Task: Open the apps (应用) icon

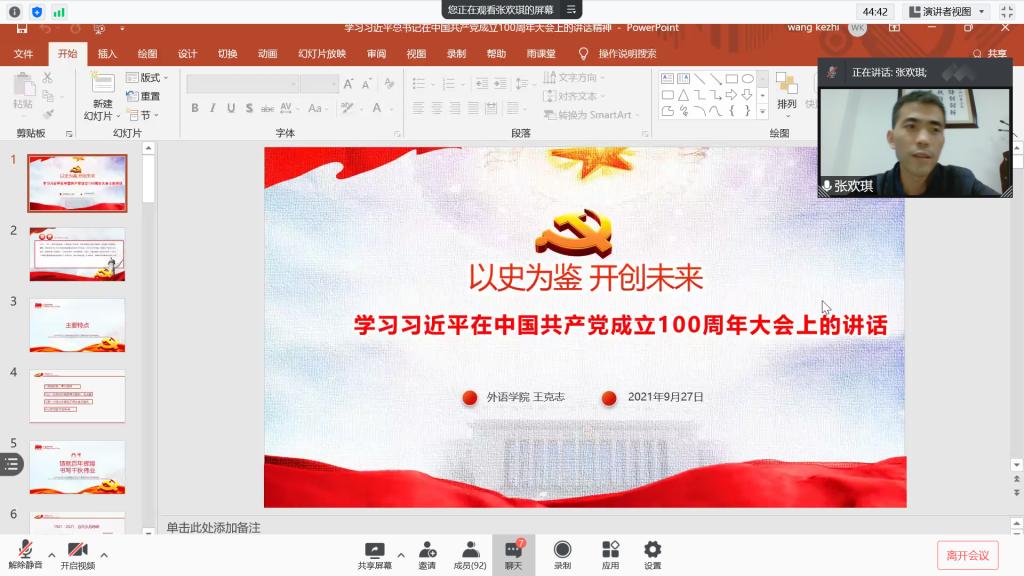Action: tap(610, 553)
